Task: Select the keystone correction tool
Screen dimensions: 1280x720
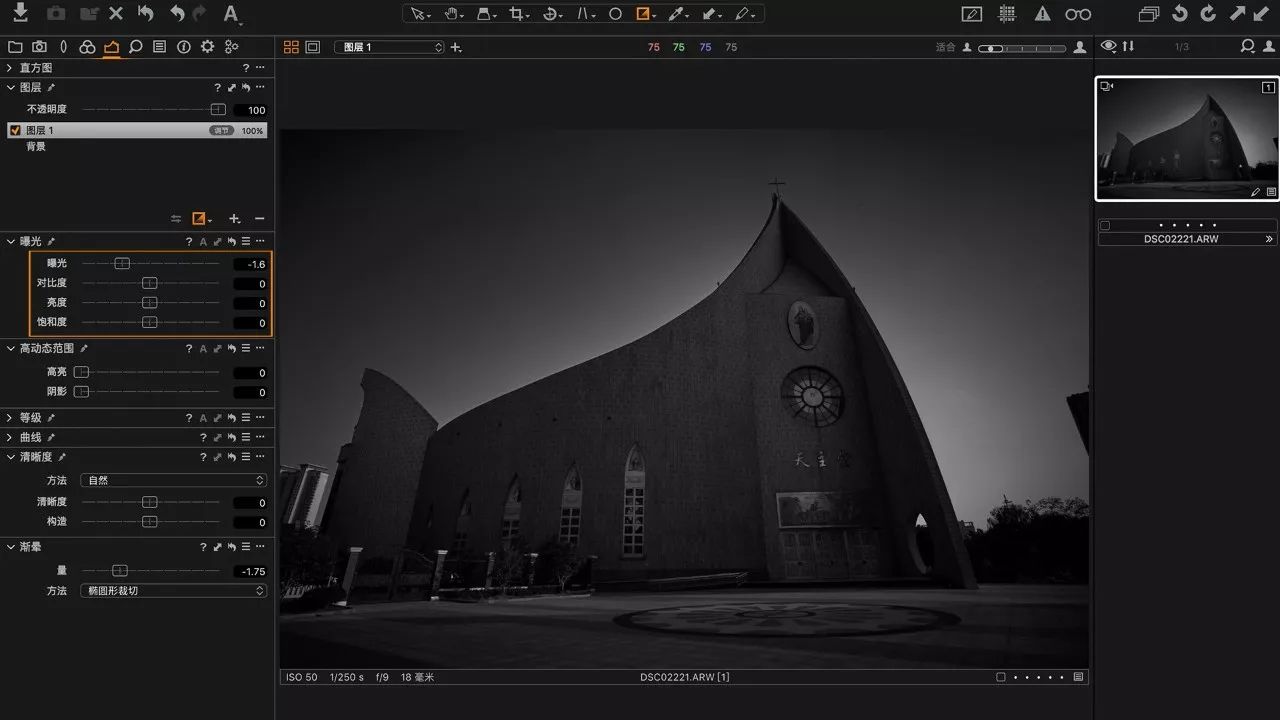Action: [585, 14]
